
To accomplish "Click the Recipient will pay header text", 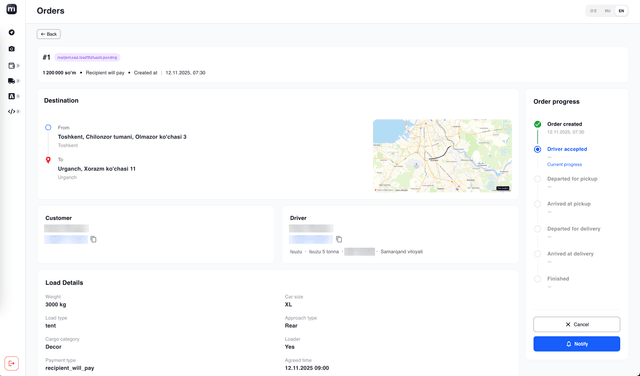I will point(105,73).
